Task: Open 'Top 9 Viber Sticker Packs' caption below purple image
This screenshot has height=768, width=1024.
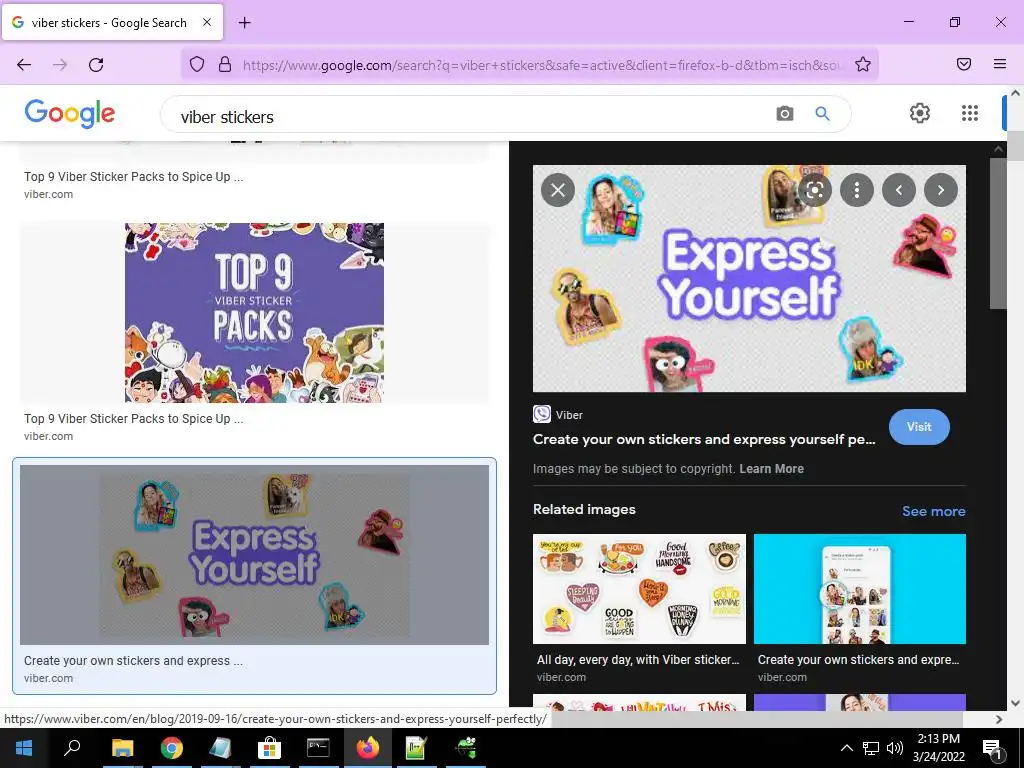Action: [133, 419]
